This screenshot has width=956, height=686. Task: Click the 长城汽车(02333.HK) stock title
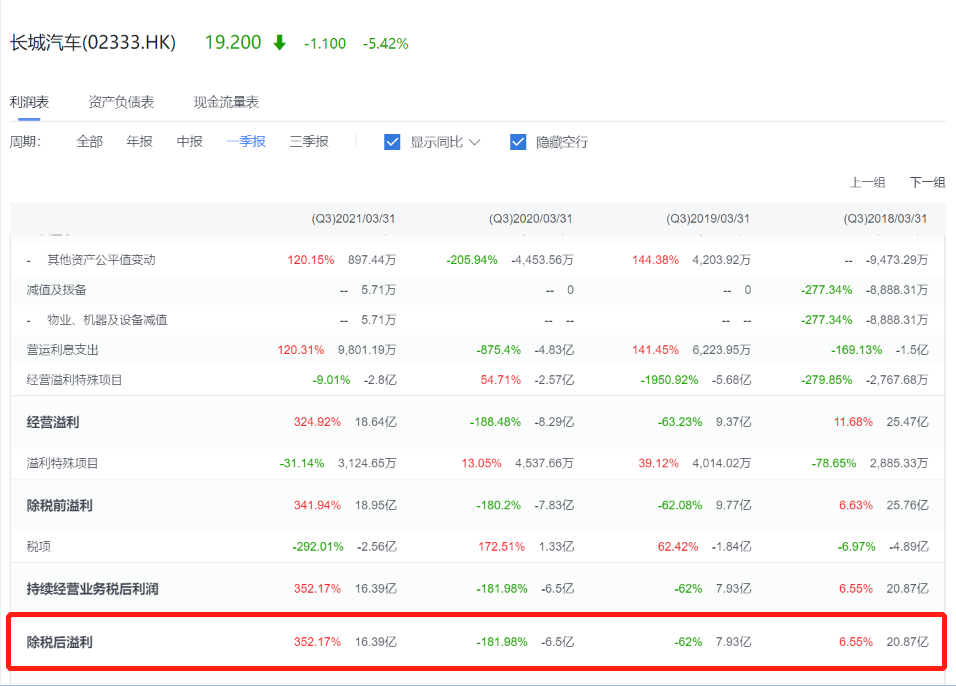[93, 43]
